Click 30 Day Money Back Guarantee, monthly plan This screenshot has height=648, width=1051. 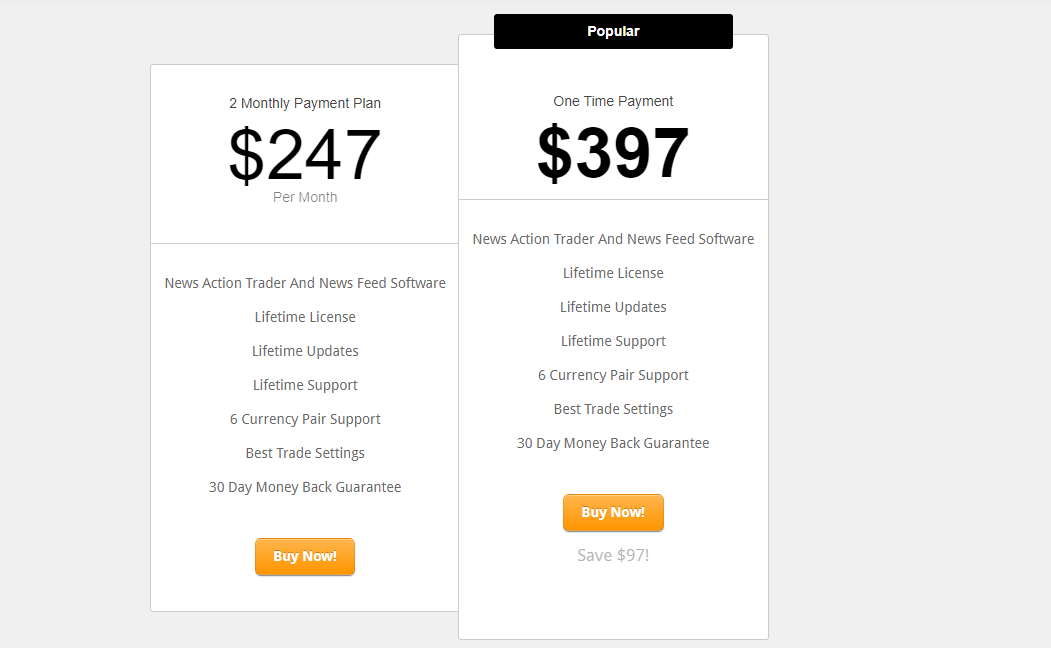[x=305, y=487]
